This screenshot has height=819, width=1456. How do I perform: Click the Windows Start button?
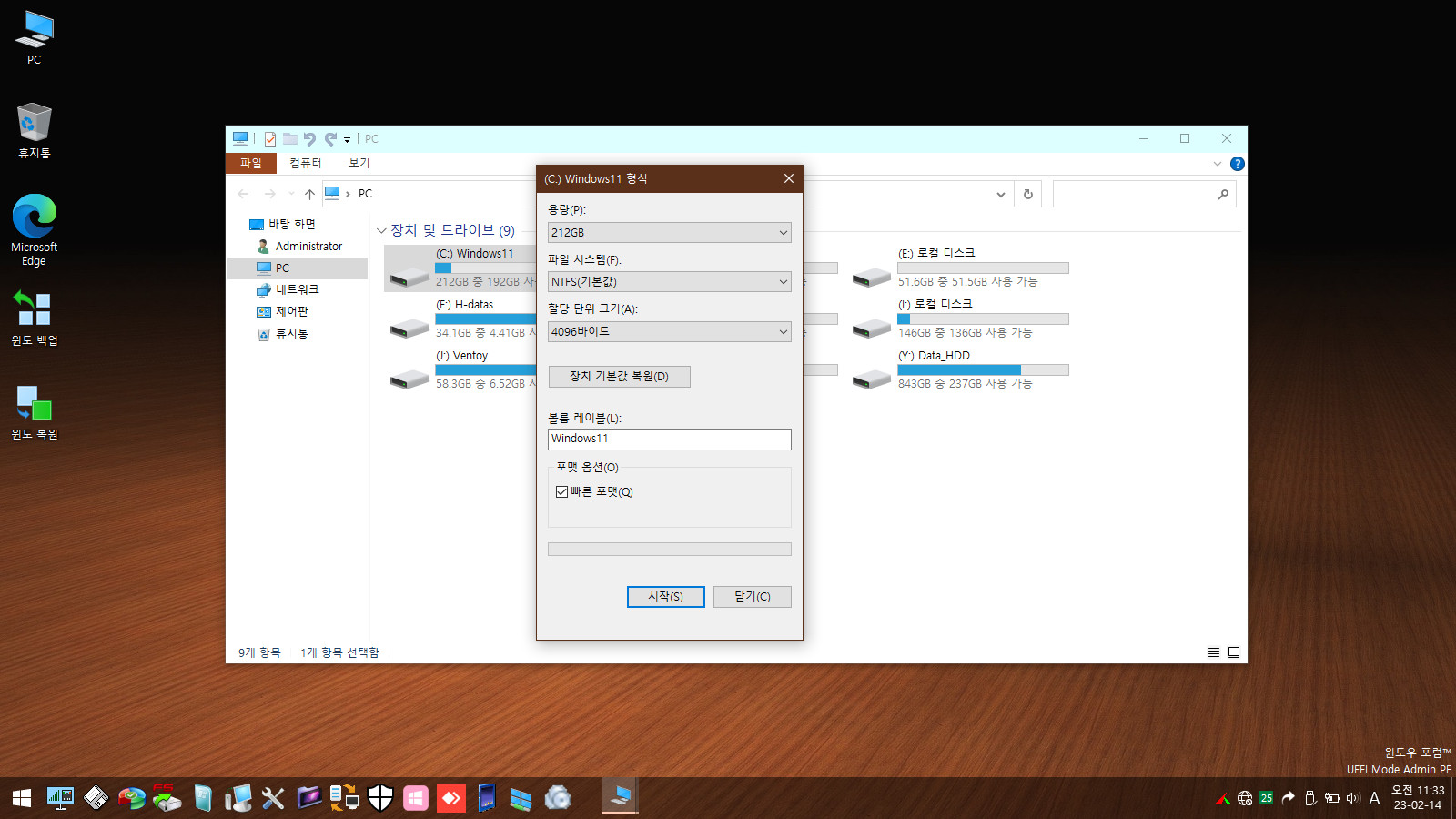pos(22,798)
